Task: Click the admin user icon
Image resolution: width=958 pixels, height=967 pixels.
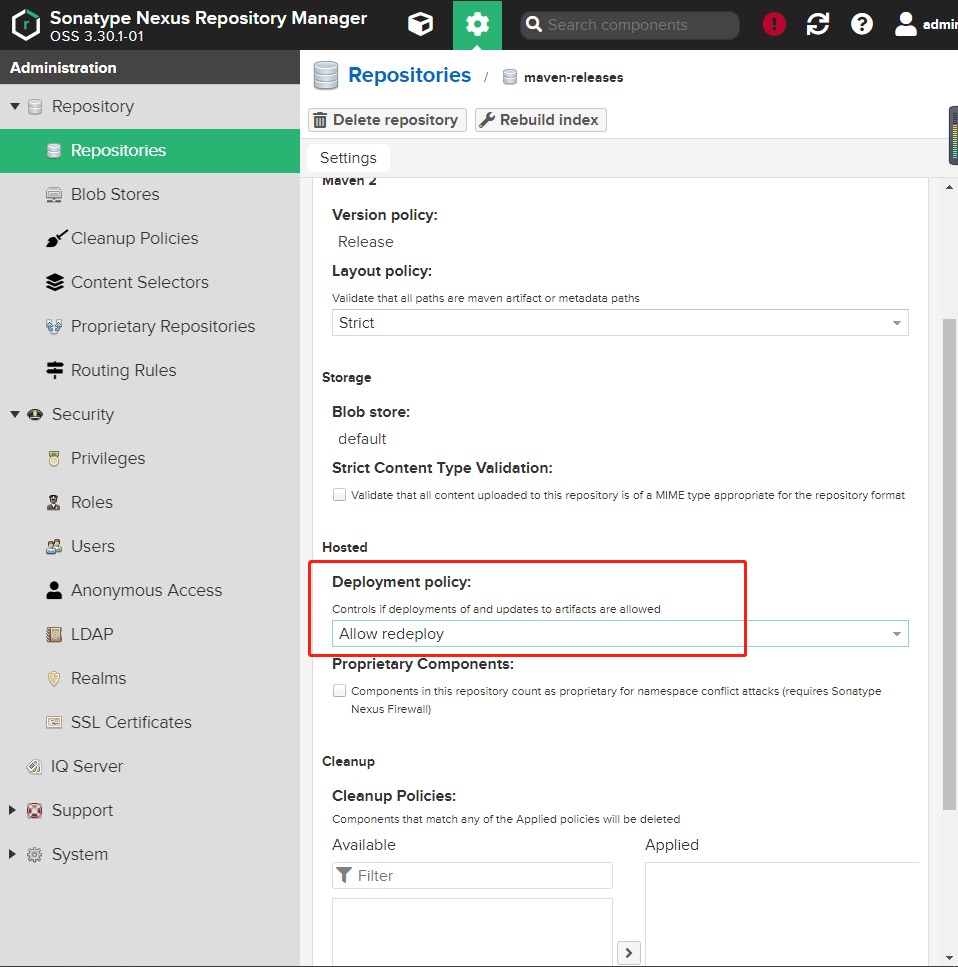Action: [x=905, y=25]
